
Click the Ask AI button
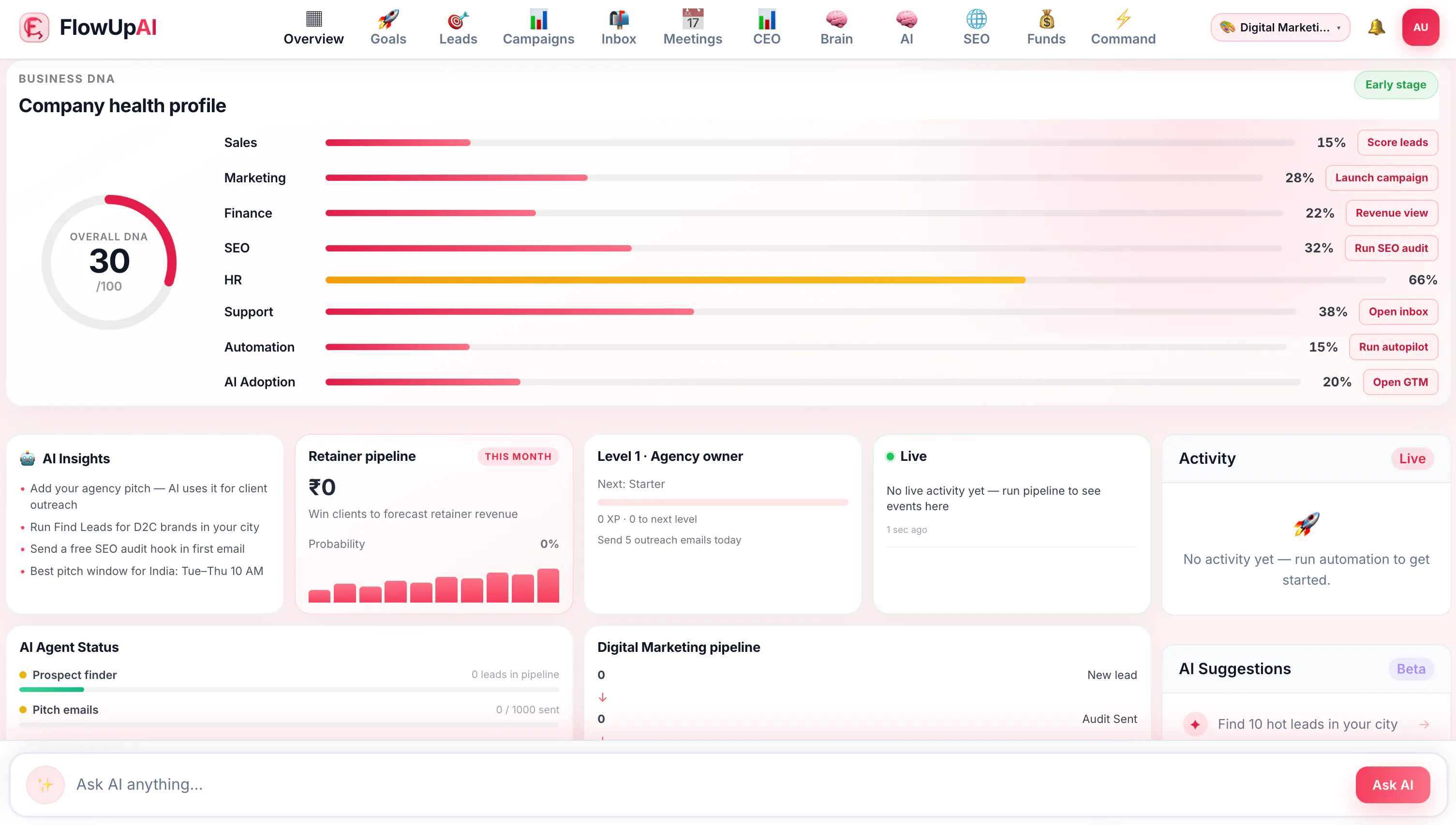click(x=1393, y=785)
